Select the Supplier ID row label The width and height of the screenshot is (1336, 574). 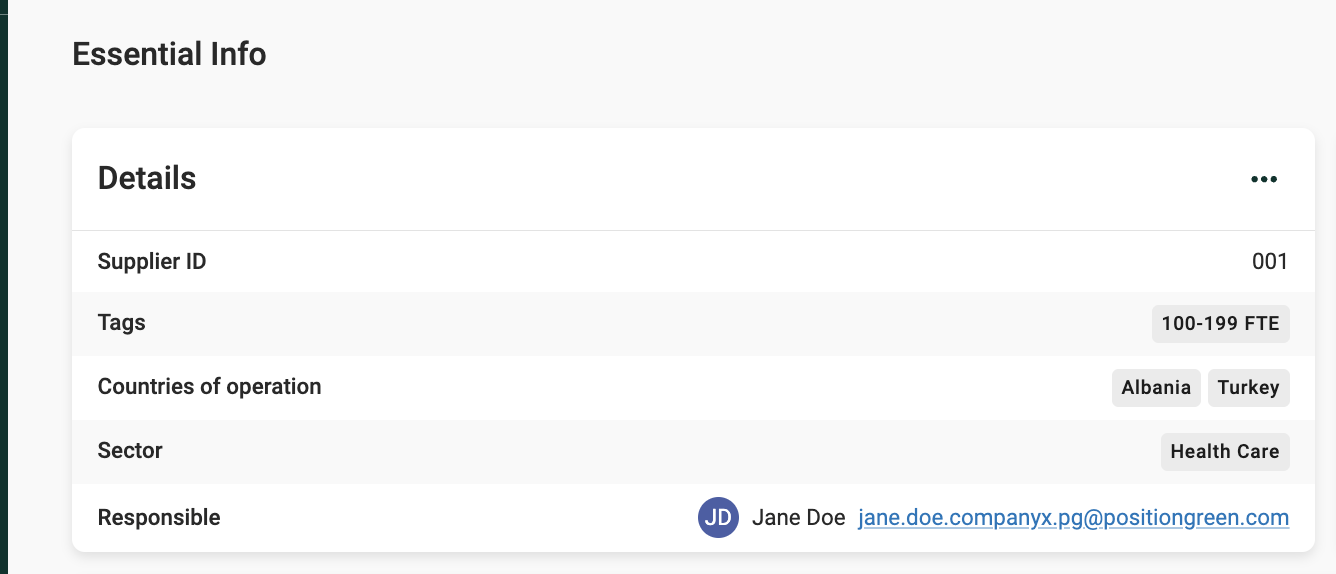point(152,262)
